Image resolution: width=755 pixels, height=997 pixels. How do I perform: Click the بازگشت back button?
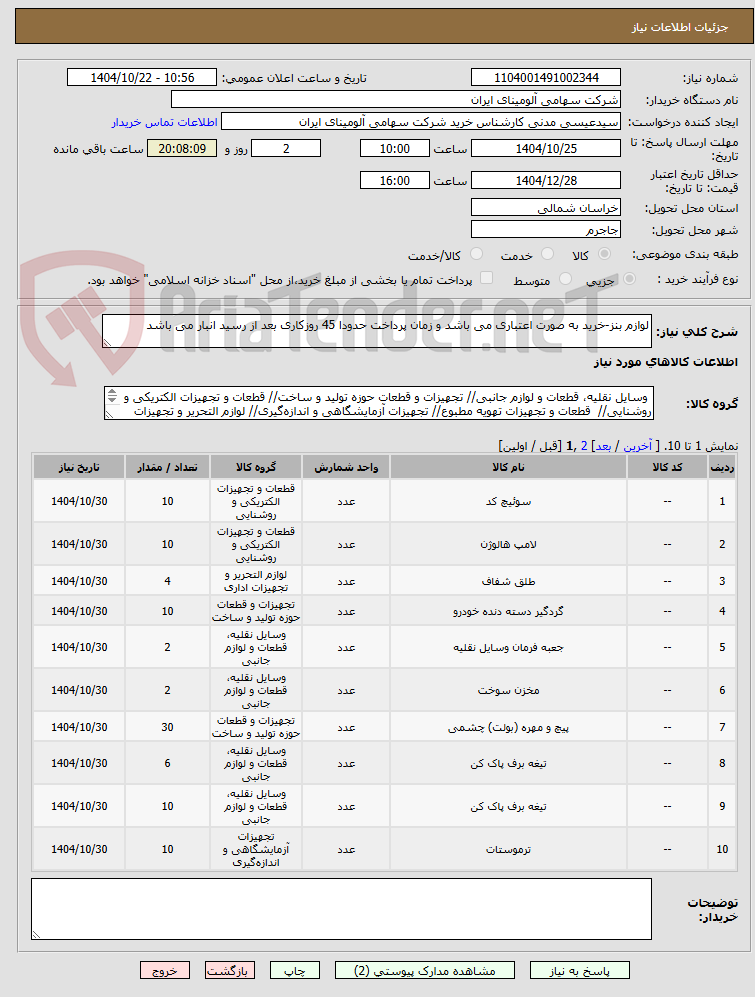tap(230, 970)
